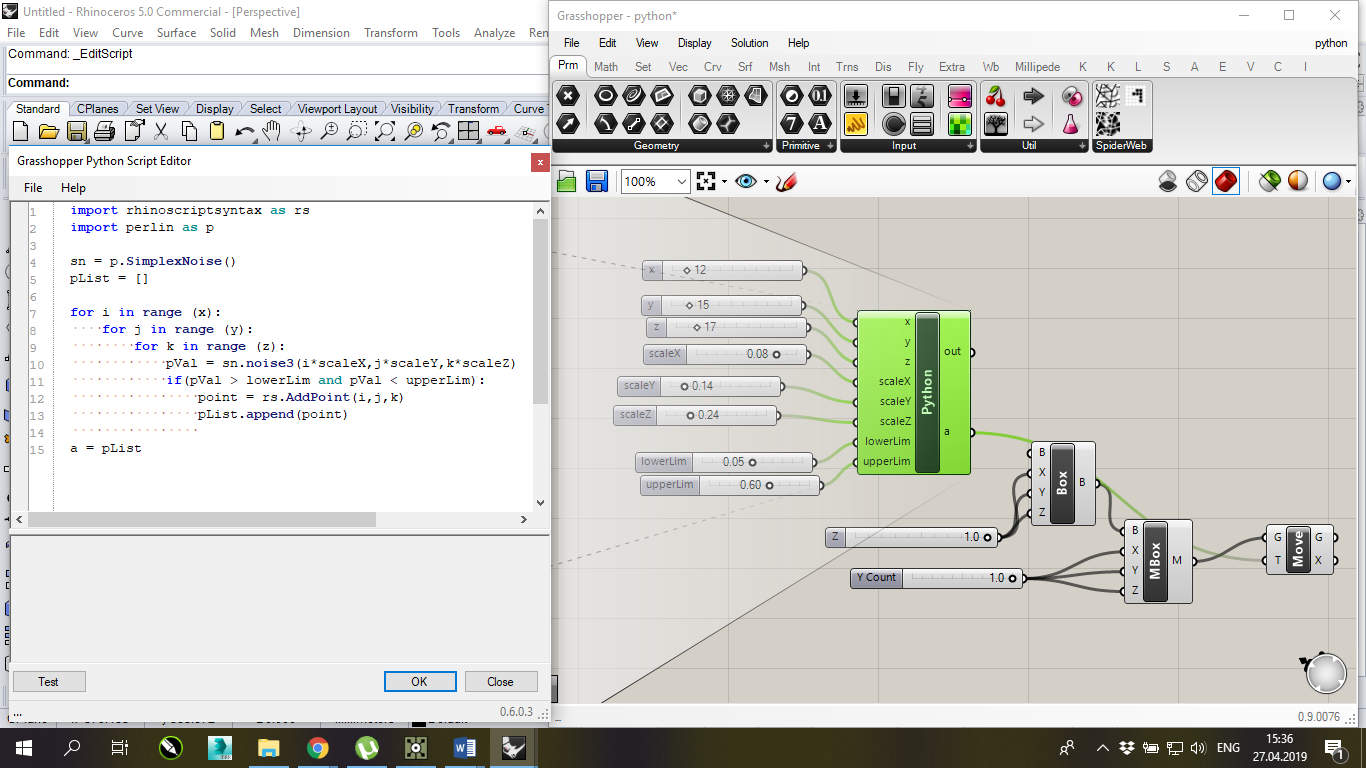1366x768 pixels.
Task: Switch preview to wireframe mode
Action: click(1198, 181)
